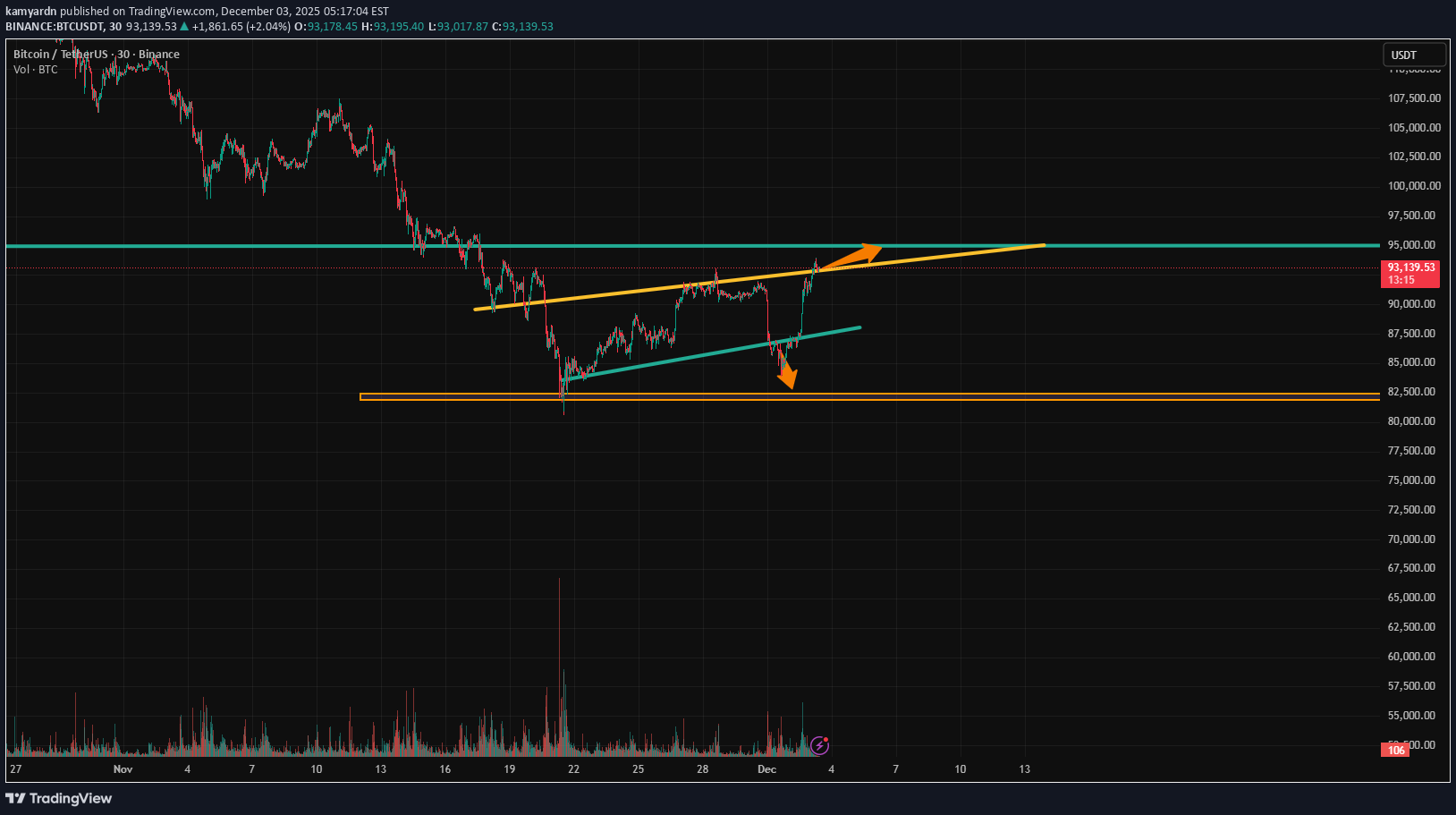Image resolution: width=1456 pixels, height=815 pixels.
Task: Click the TradingView logo at bottom left
Action: [59, 798]
